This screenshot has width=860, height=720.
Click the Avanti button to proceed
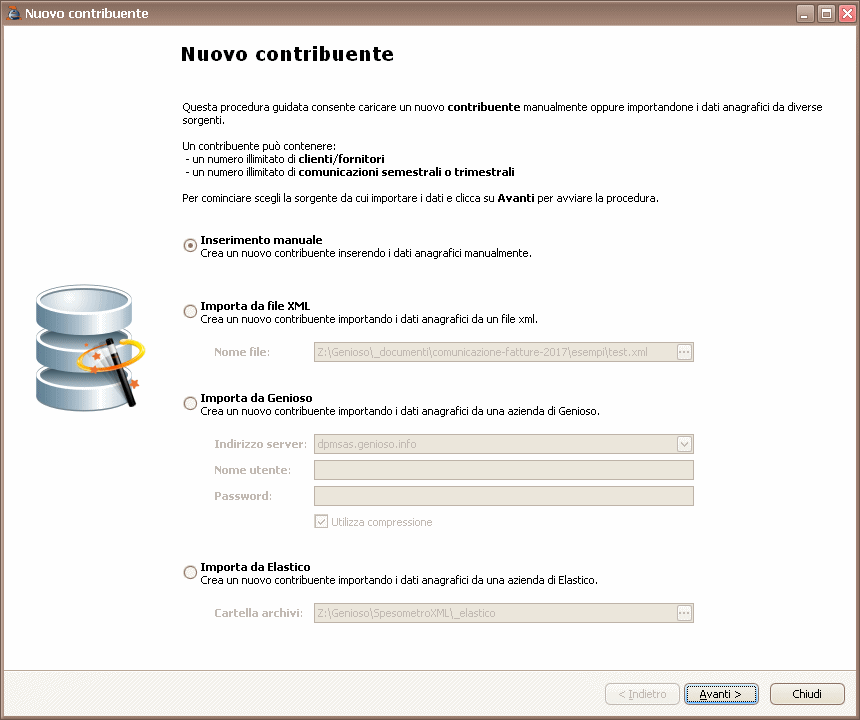point(720,694)
